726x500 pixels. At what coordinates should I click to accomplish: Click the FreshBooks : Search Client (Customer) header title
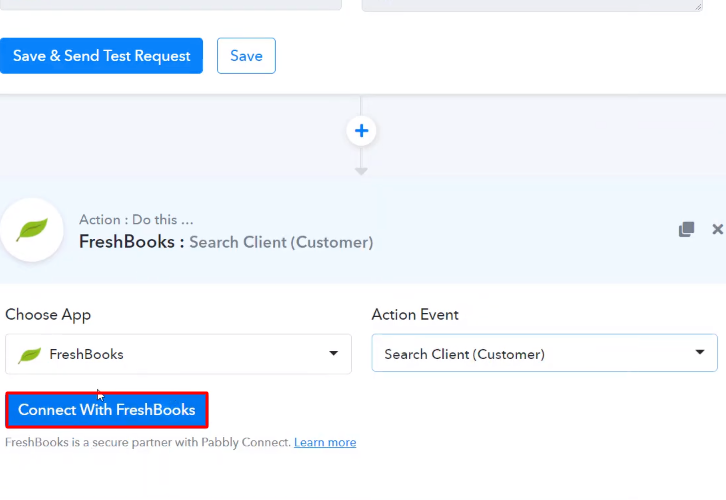226,242
